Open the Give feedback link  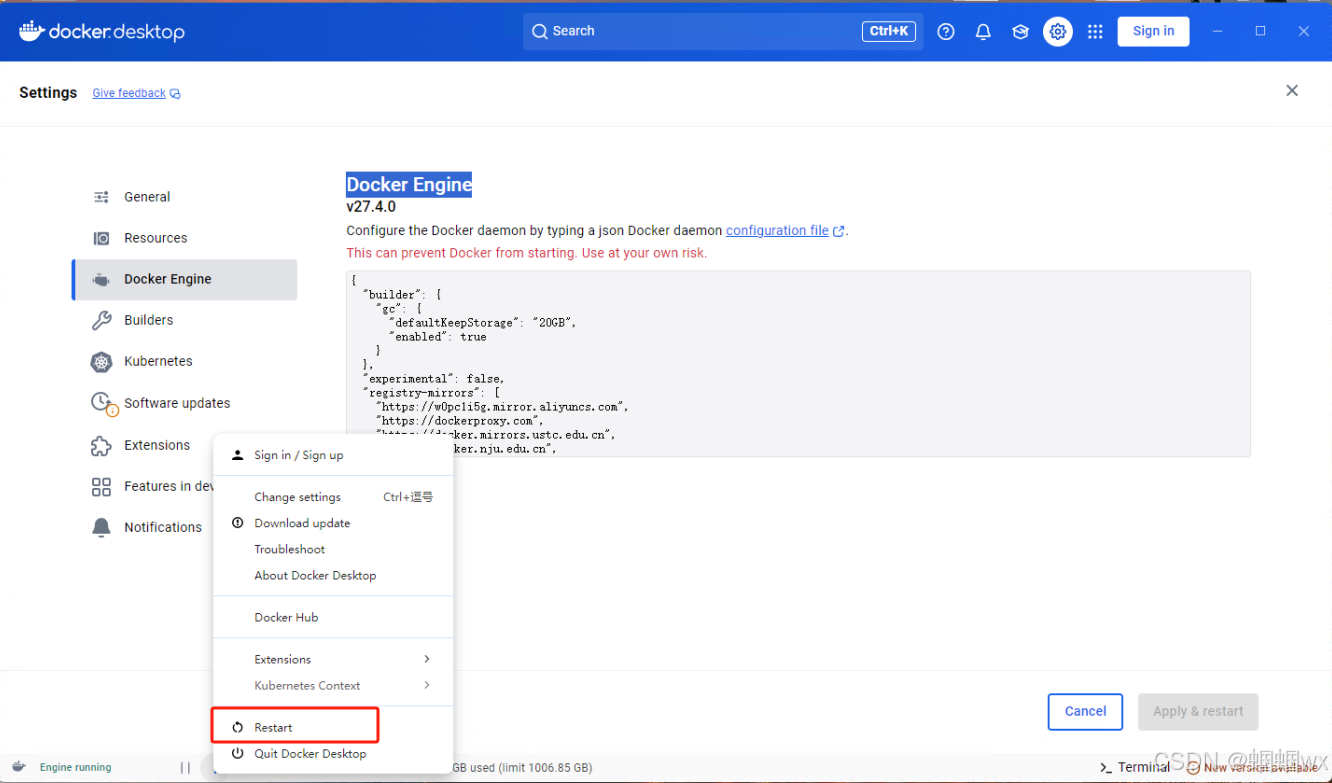[x=129, y=94]
